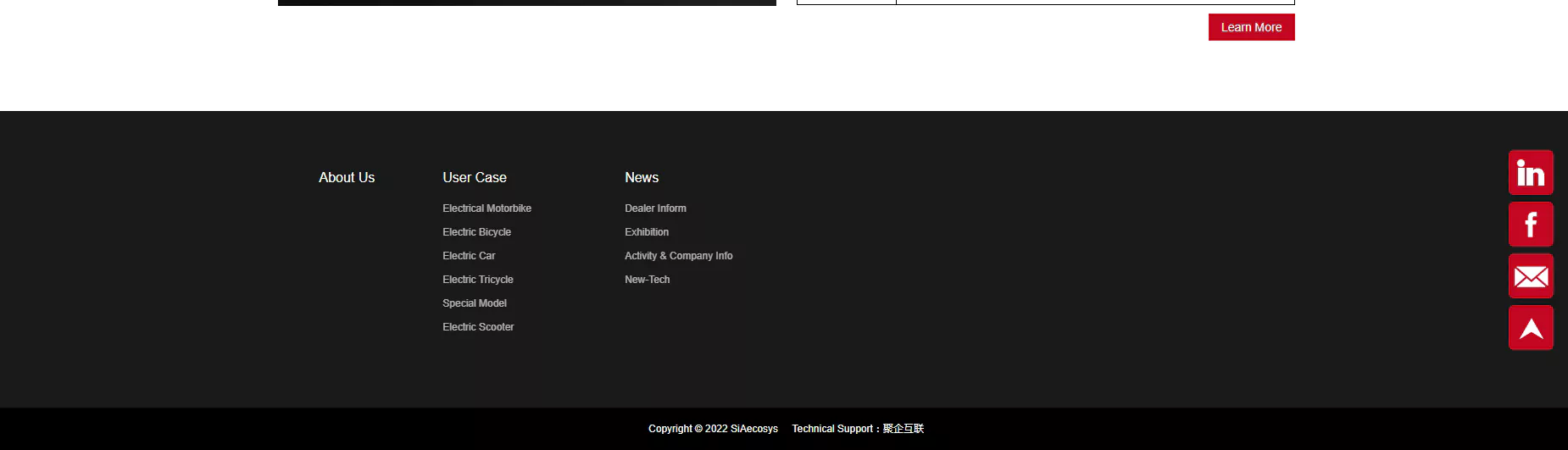The height and width of the screenshot is (450, 1568).
Task: Open the News footer heading
Action: (642, 177)
